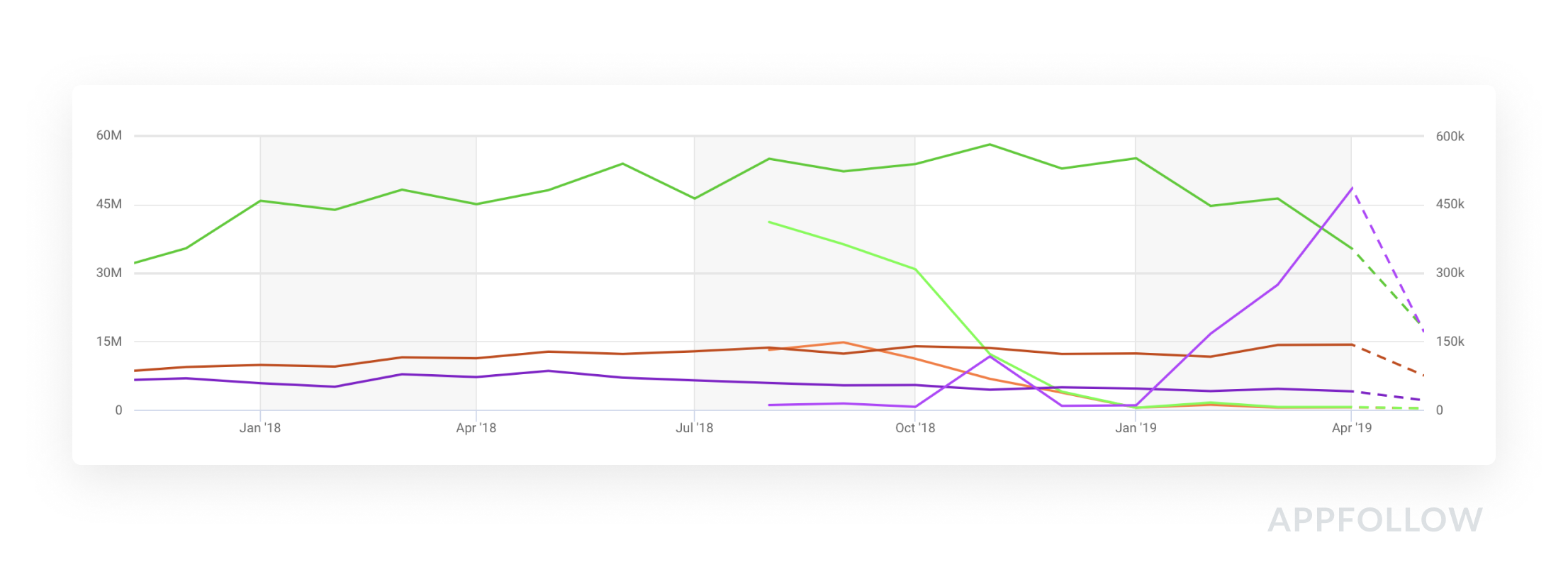Select the Jan '19 axis label
This screenshot has height=574, width=1568.
(x=1136, y=428)
